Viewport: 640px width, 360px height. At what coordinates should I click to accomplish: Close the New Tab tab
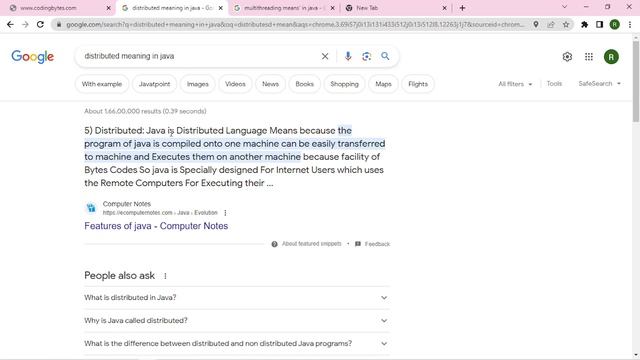click(444, 8)
